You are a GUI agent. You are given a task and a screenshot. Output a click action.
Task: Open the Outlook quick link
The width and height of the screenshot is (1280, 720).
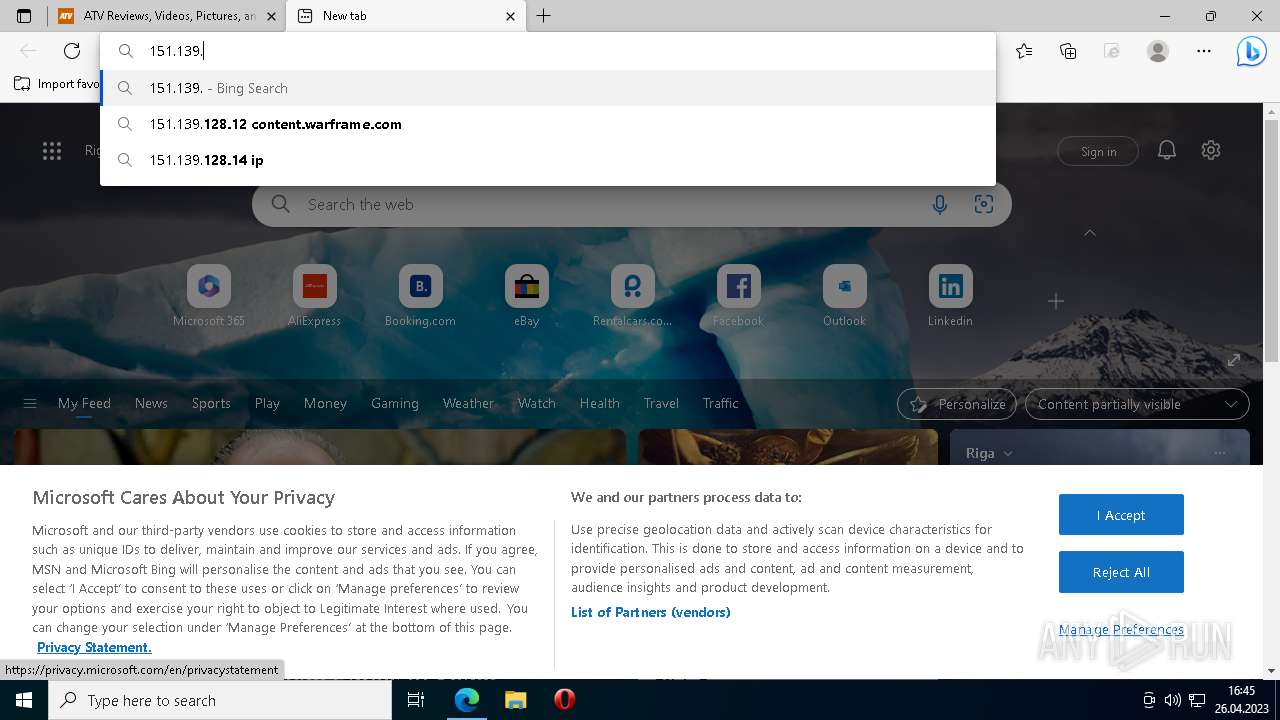[845, 296]
